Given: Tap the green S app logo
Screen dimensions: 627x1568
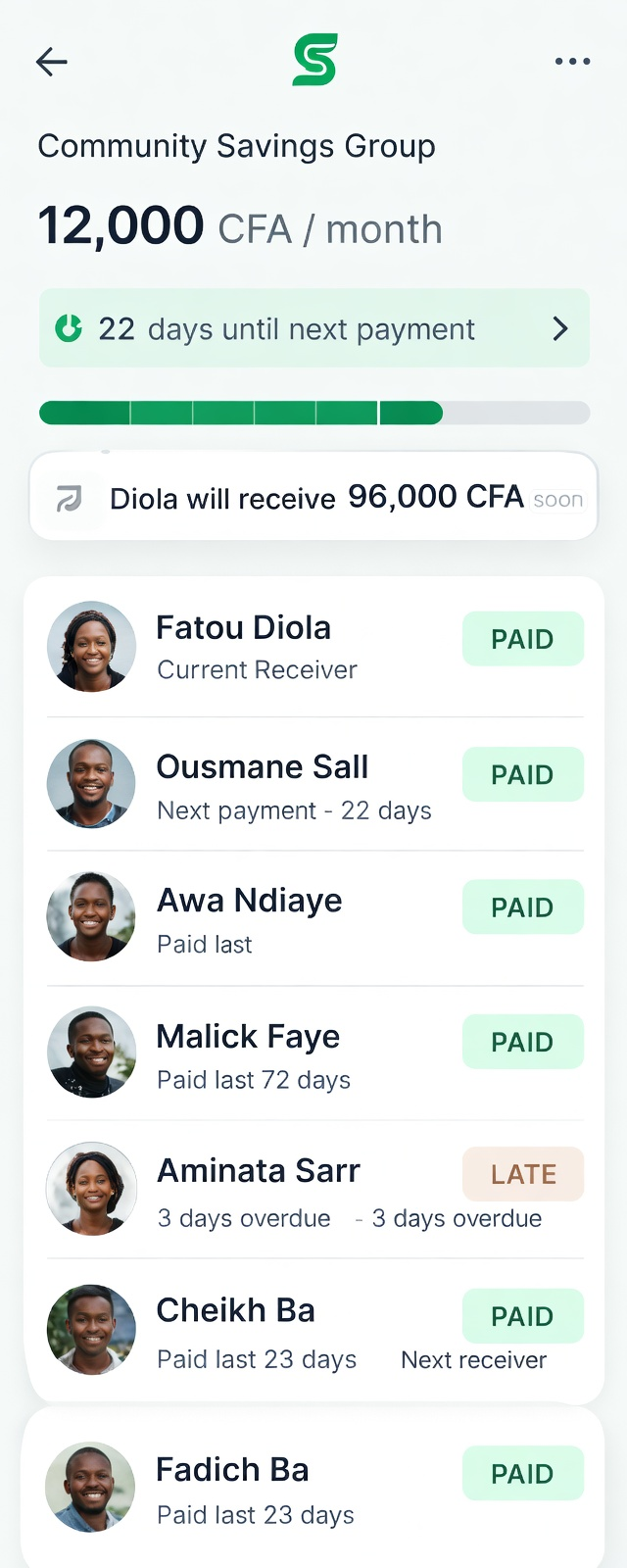Looking at the screenshot, I should 314,60.
